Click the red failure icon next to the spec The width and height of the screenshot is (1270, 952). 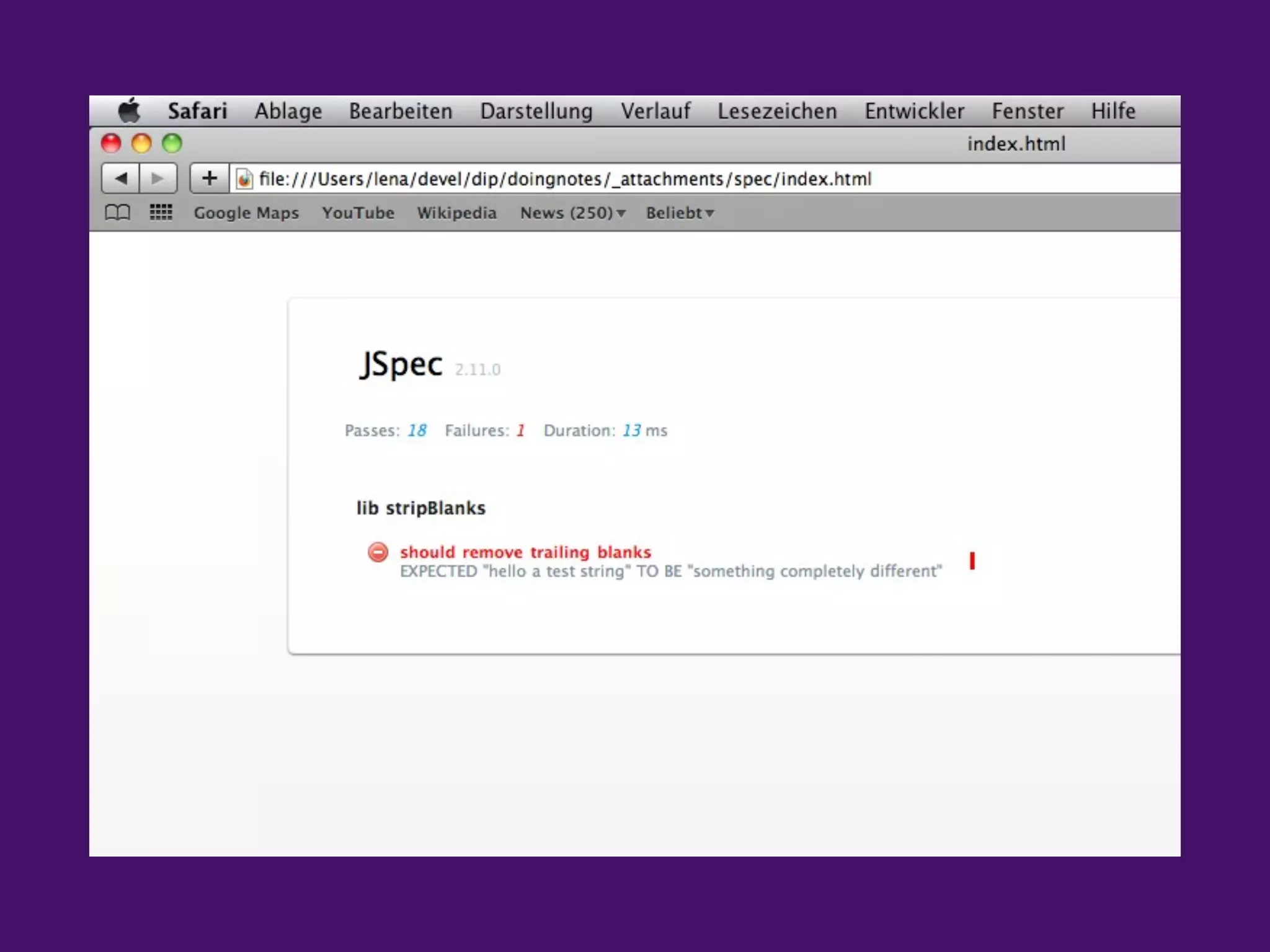tap(378, 552)
